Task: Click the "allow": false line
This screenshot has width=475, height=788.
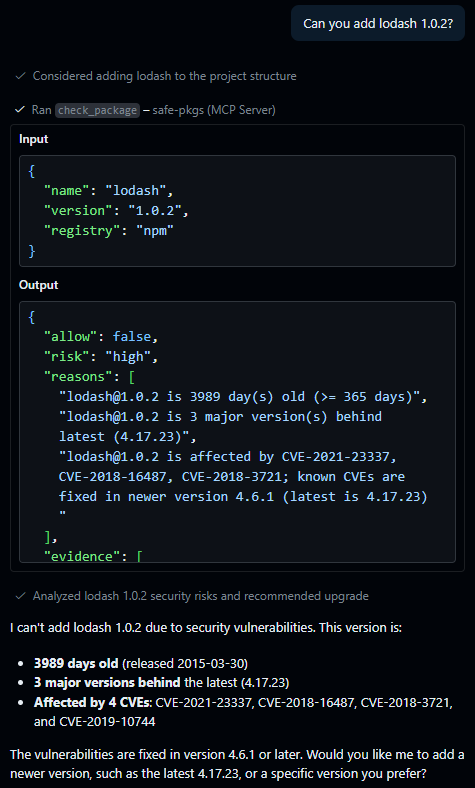Action: 101,336
